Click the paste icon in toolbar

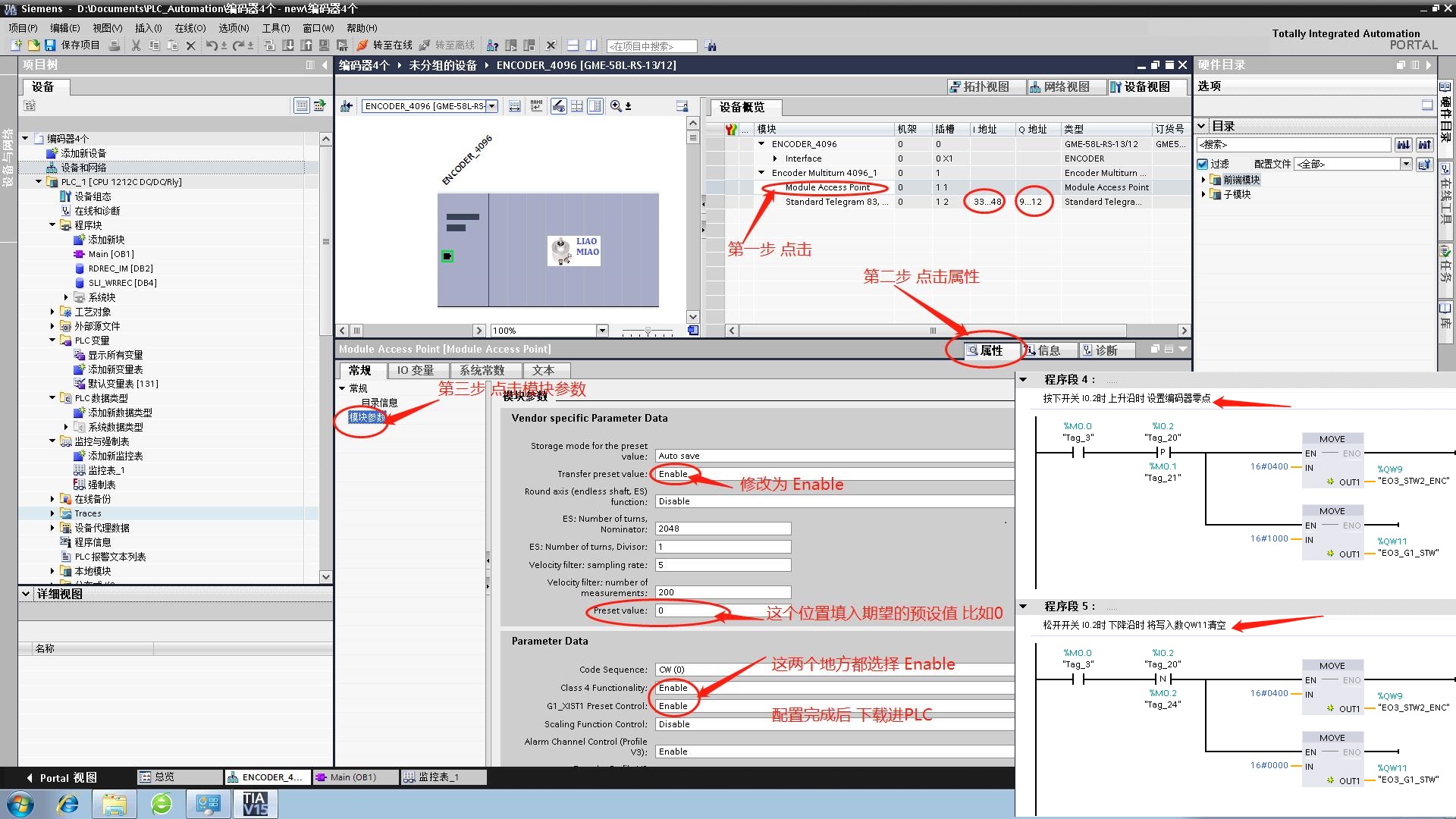click(172, 45)
